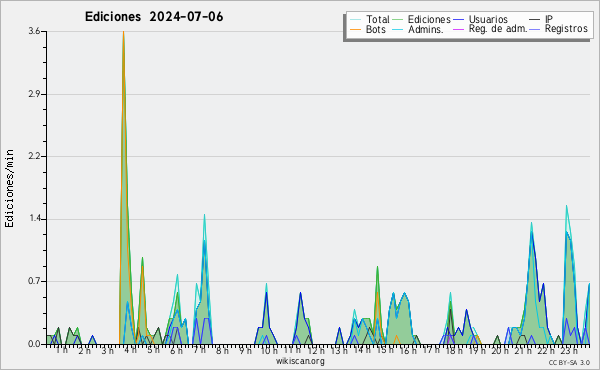The width and height of the screenshot is (600, 370).
Task: Click the '4 h' x-axis tick label
Action: [x=131, y=350]
